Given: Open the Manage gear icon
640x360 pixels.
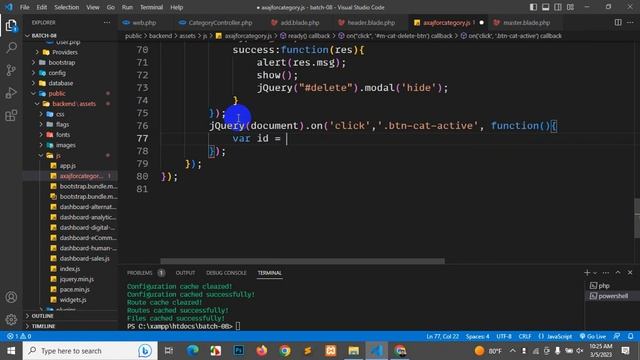Looking at the screenshot, I should click(x=11, y=319).
